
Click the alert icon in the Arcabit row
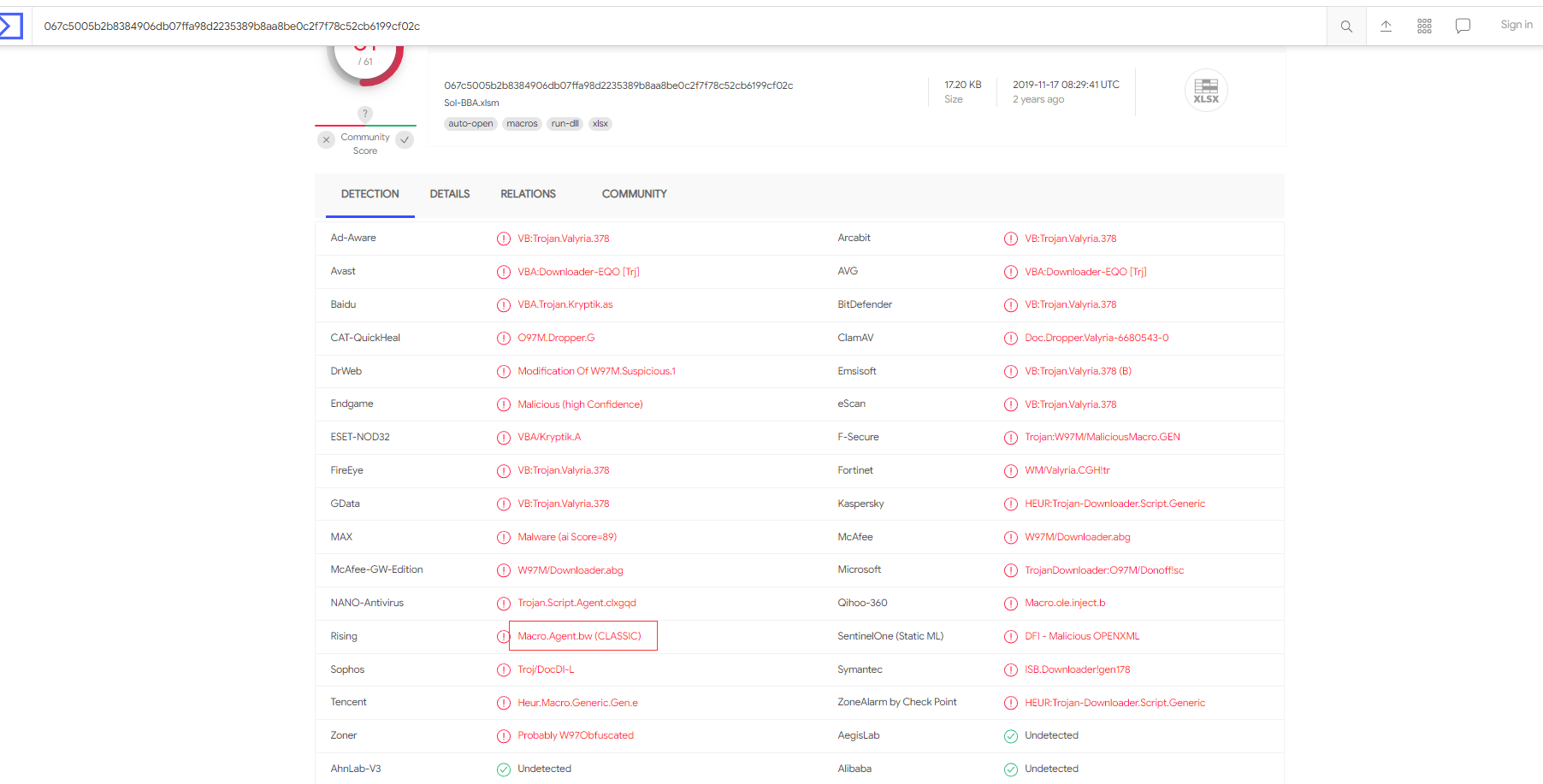[1011, 239]
